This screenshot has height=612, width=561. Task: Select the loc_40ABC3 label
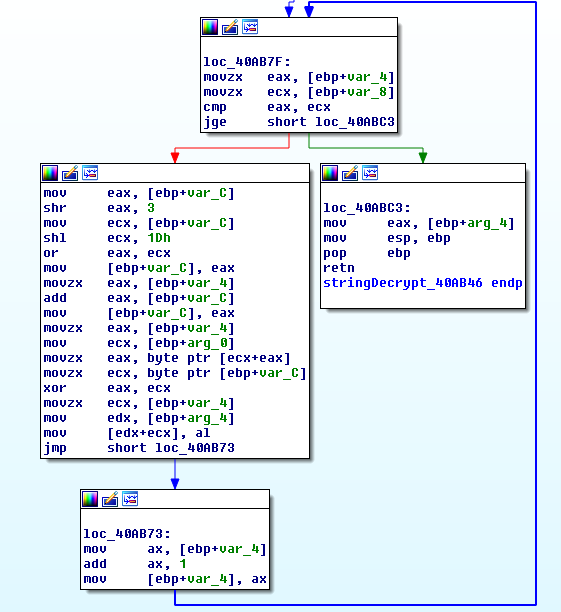click(x=367, y=208)
